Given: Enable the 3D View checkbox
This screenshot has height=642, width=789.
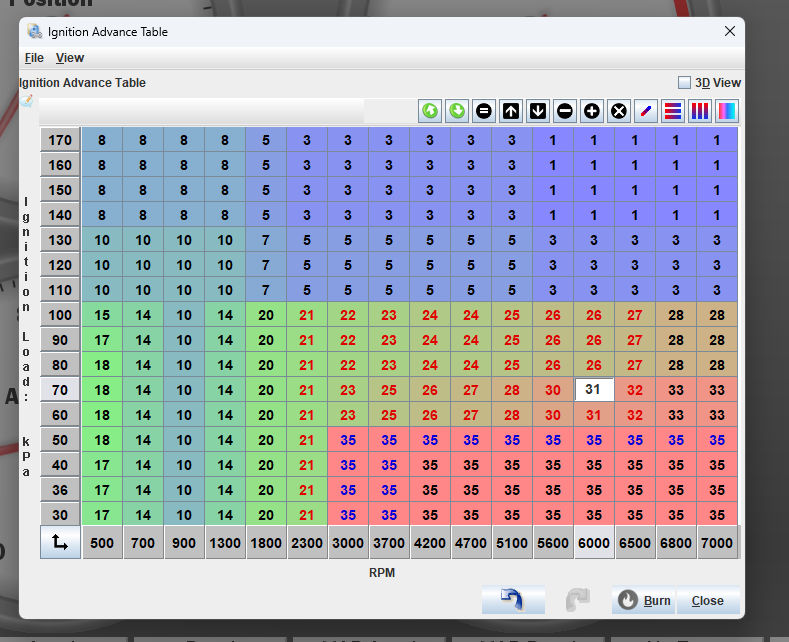Looking at the screenshot, I should [685, 83].
